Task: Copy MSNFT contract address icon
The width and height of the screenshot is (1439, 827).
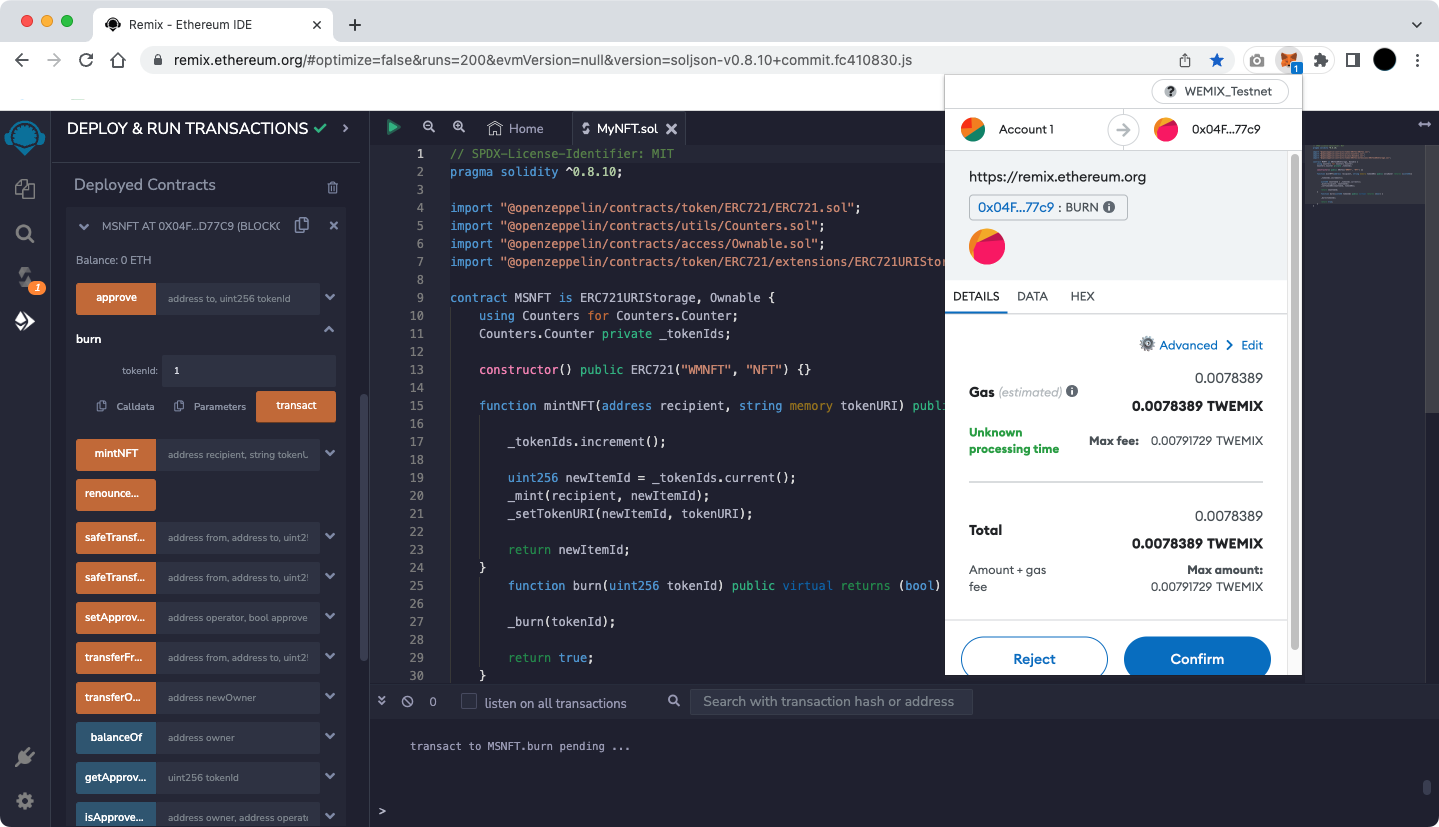Action: [302, 226]
